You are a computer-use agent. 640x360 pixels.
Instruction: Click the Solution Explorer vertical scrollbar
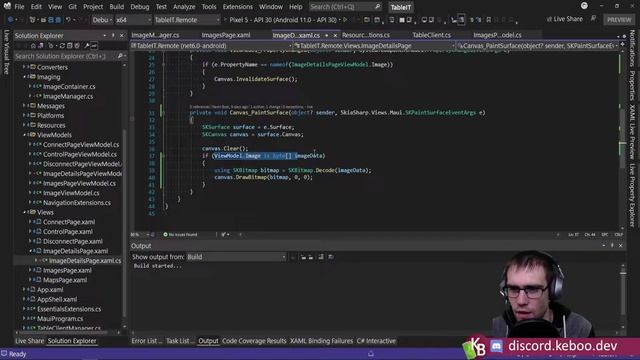[x=124, y=196]
